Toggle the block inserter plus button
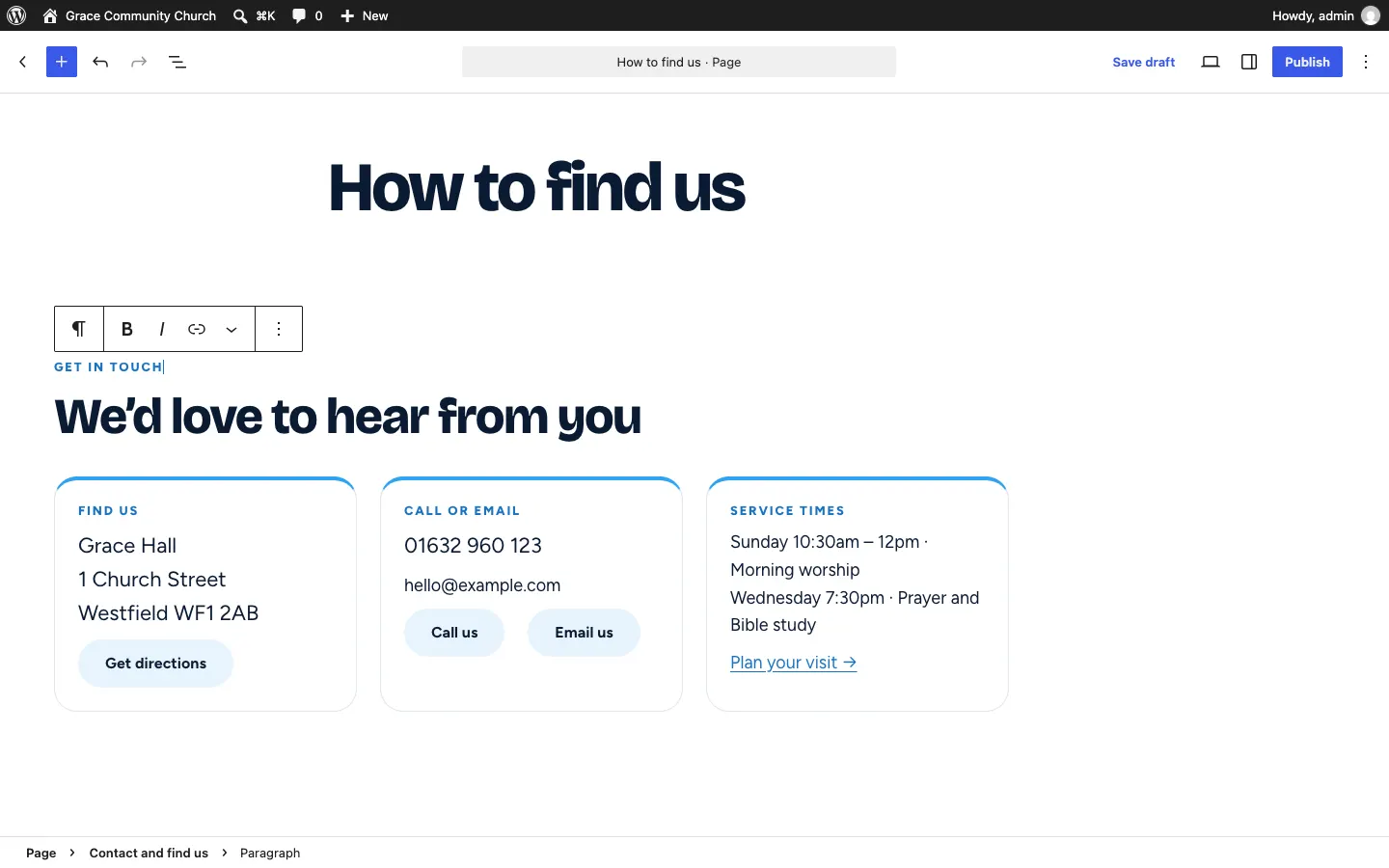Screen dimensions: 1389x868 62,62
